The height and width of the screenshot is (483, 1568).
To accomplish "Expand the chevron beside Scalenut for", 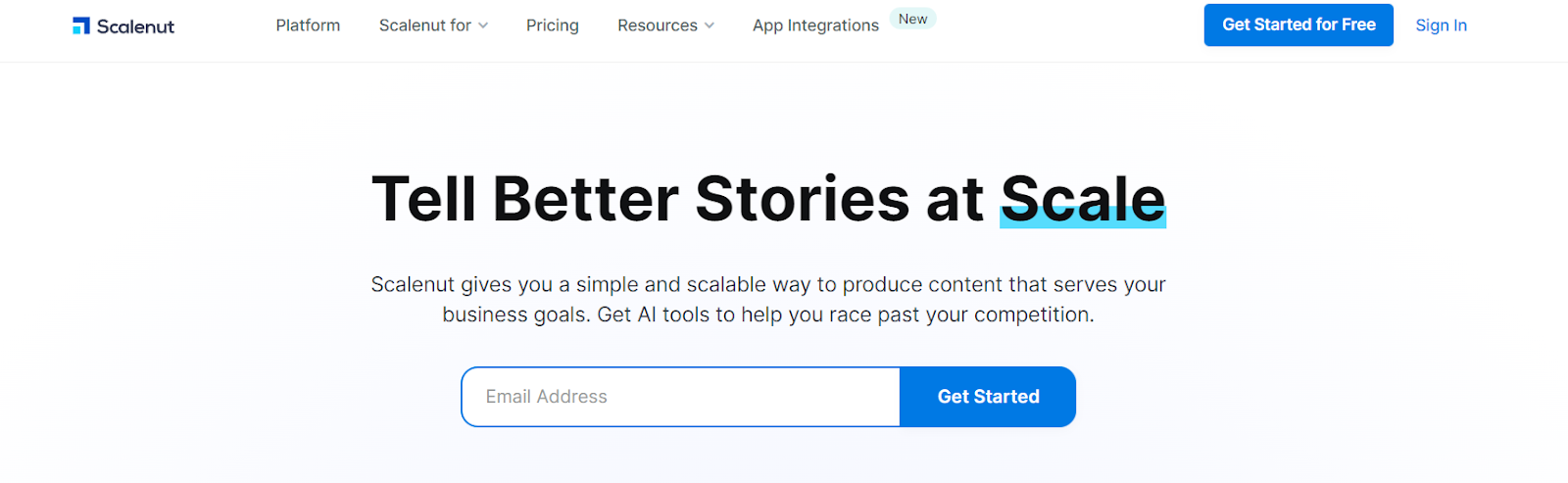I will (x=483, y=25).
